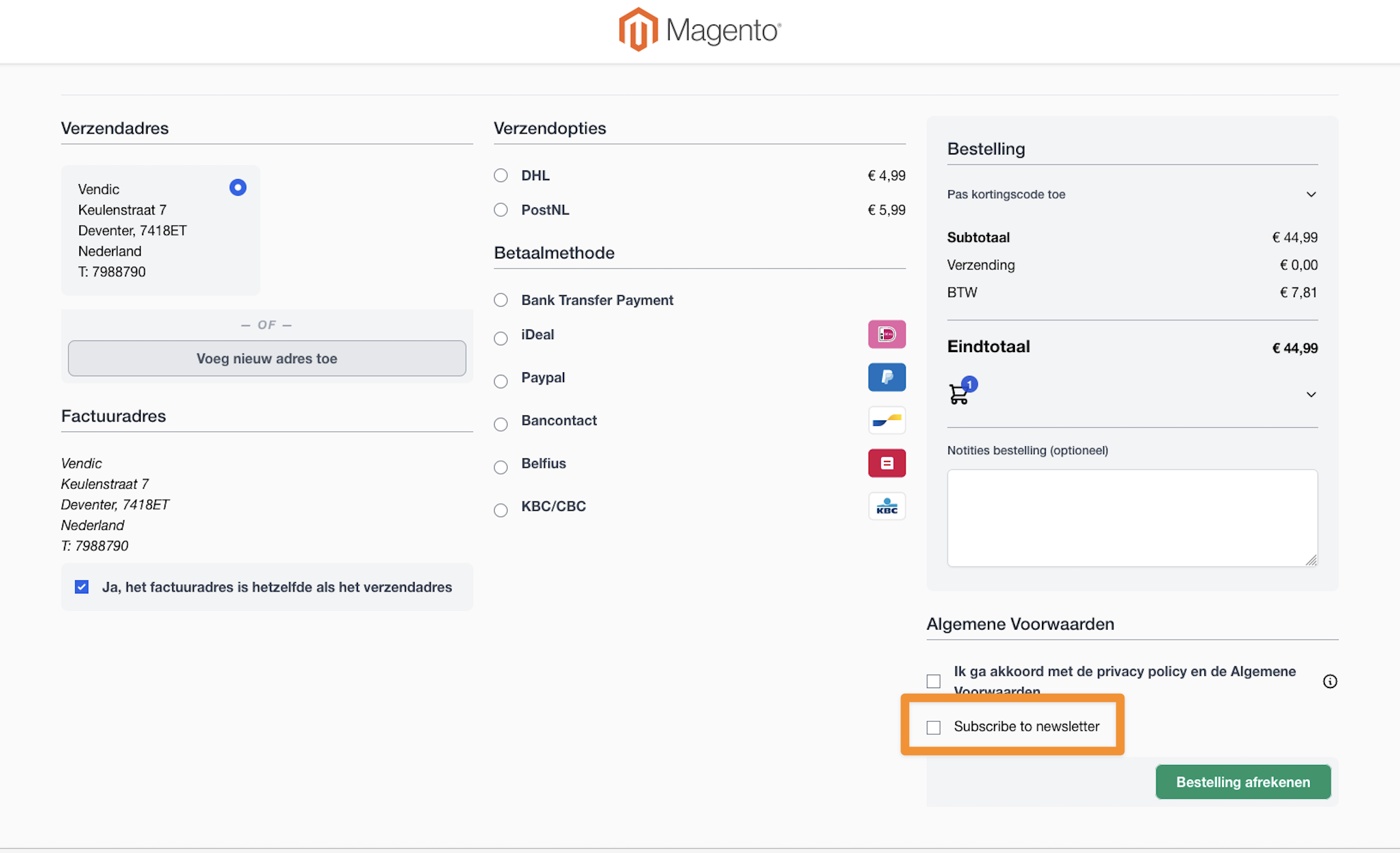Enable the Subscribe to newsletter checkbox

coord(933,727)
